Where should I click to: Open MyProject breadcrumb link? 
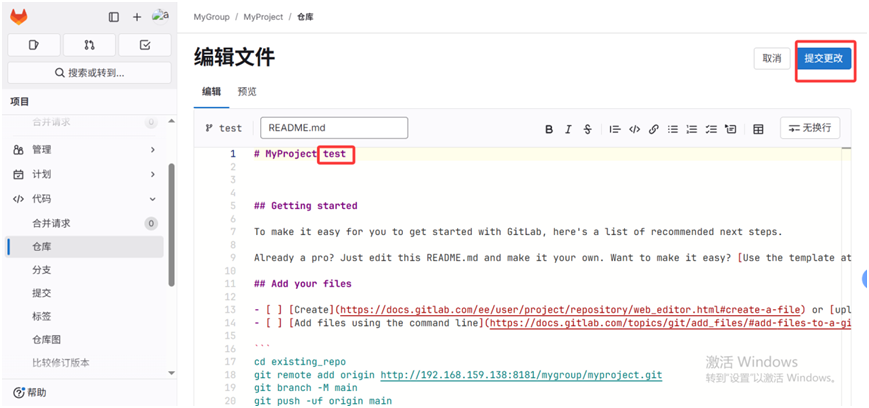tap(263, 17)
